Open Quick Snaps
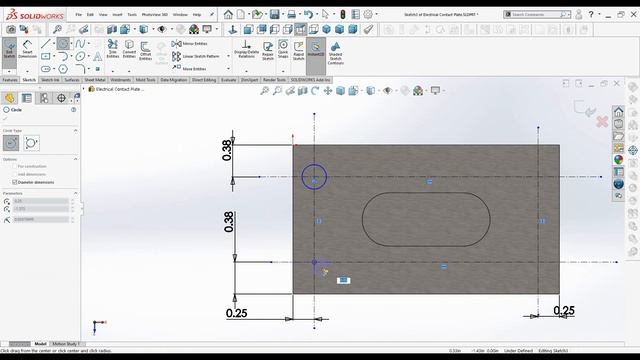Viewport: 640px width, 360px height. (x=283, y=49)
